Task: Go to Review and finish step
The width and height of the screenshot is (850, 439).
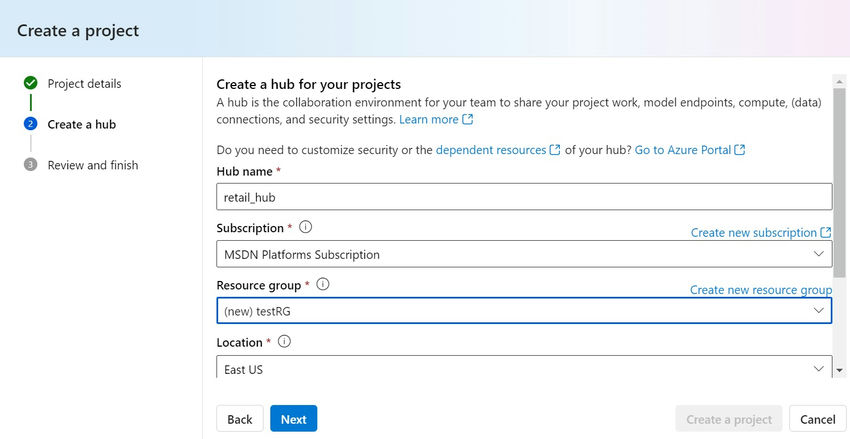Action: pos(93,165)
